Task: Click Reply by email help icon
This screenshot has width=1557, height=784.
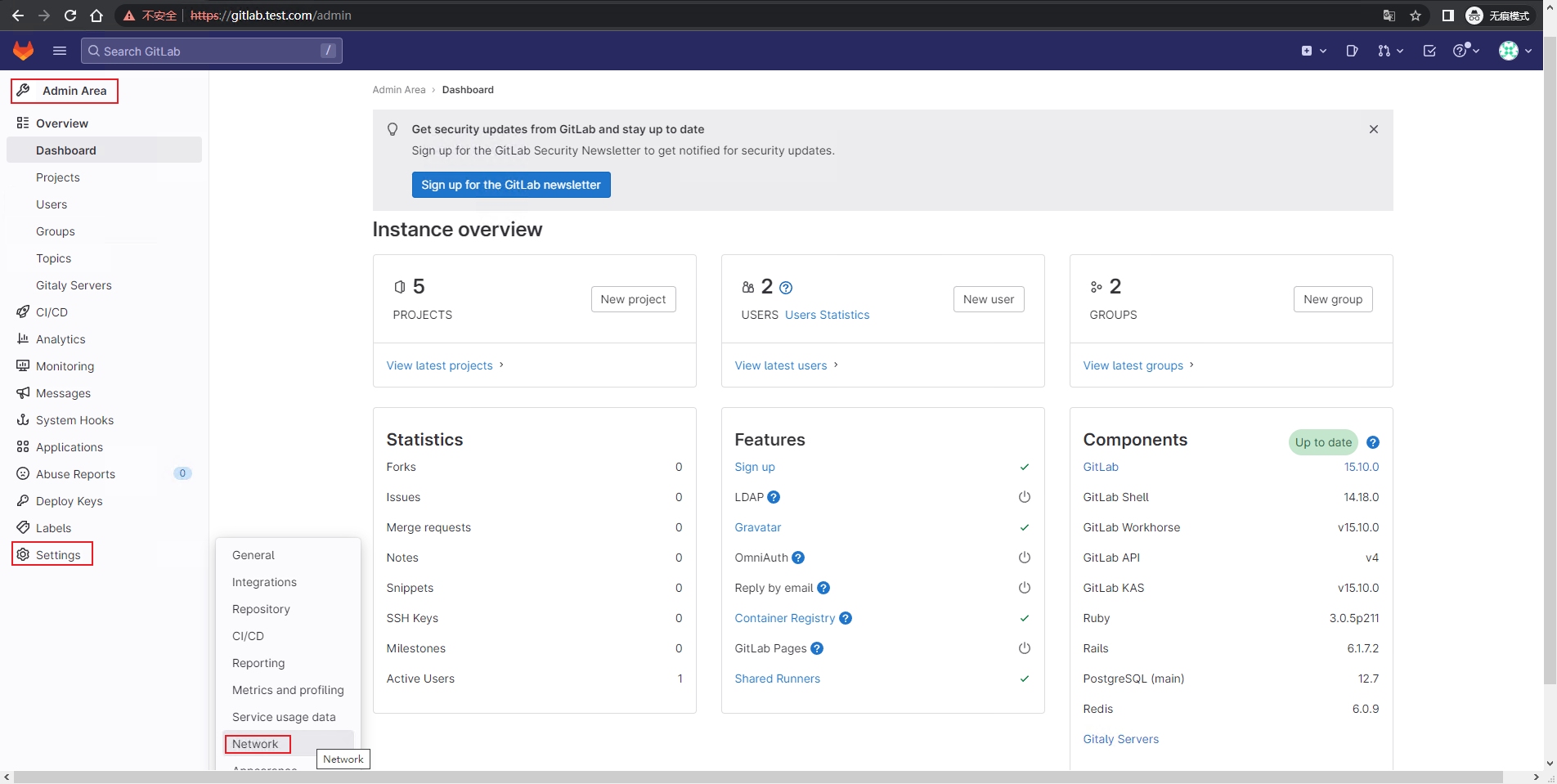Action: (x=823, y=588)
